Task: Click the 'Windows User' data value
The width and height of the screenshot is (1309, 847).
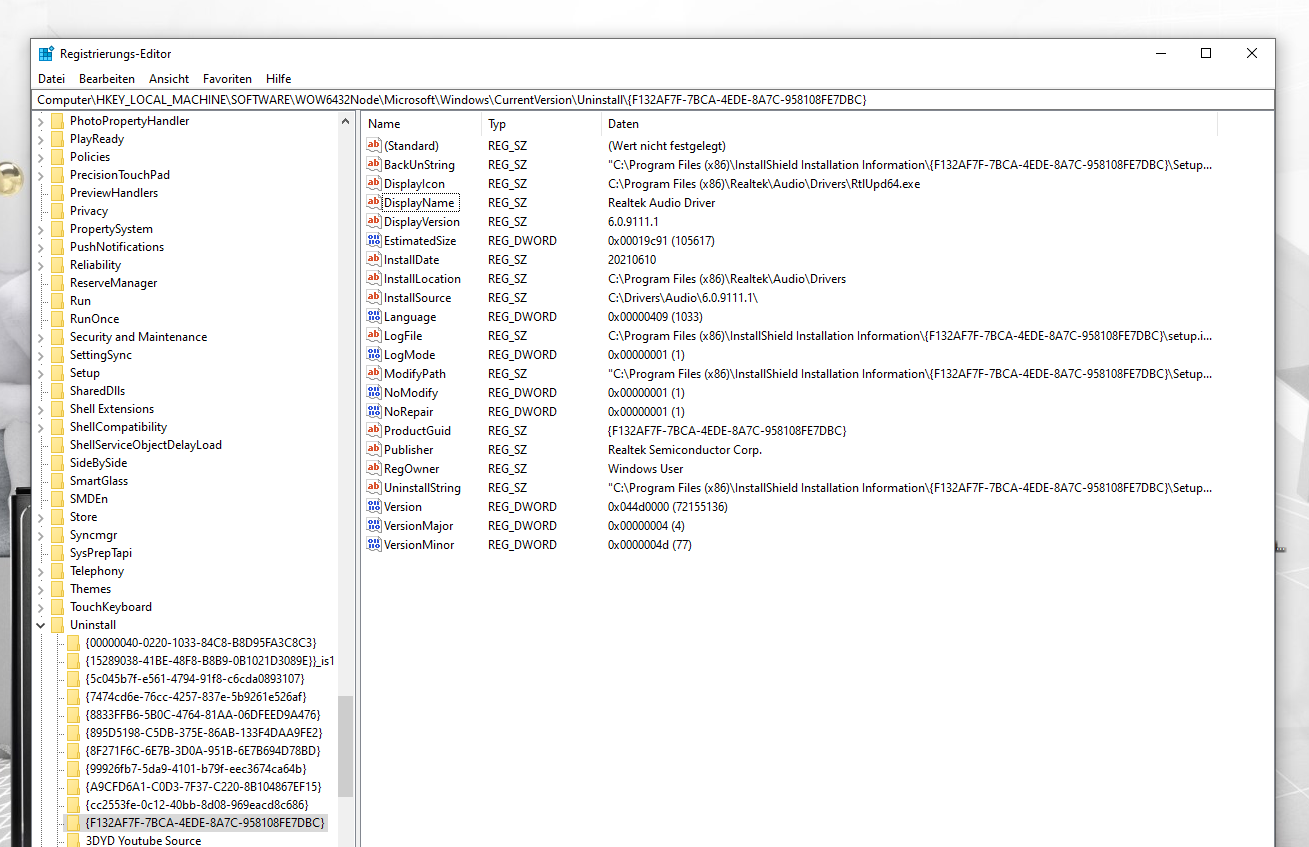Action: [646, 469]
